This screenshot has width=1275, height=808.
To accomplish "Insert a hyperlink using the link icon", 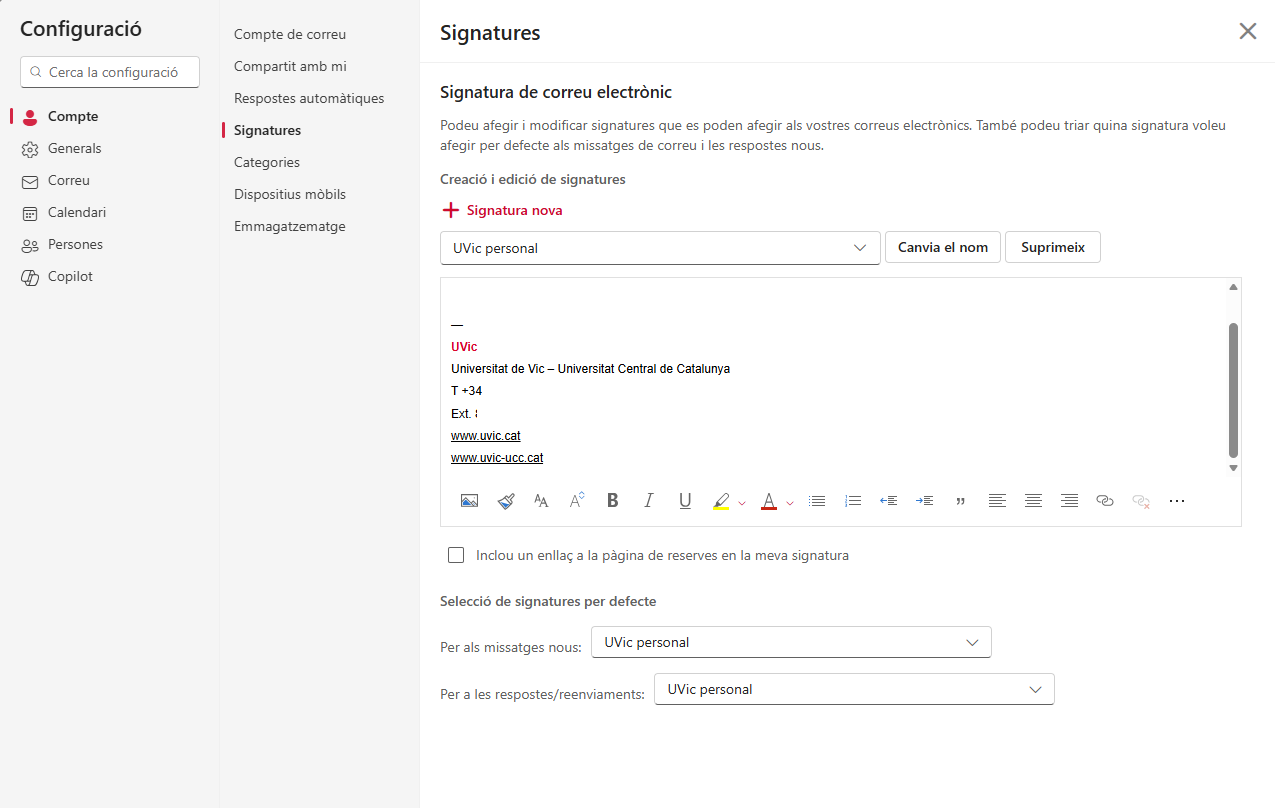I will pos(1105,501).
